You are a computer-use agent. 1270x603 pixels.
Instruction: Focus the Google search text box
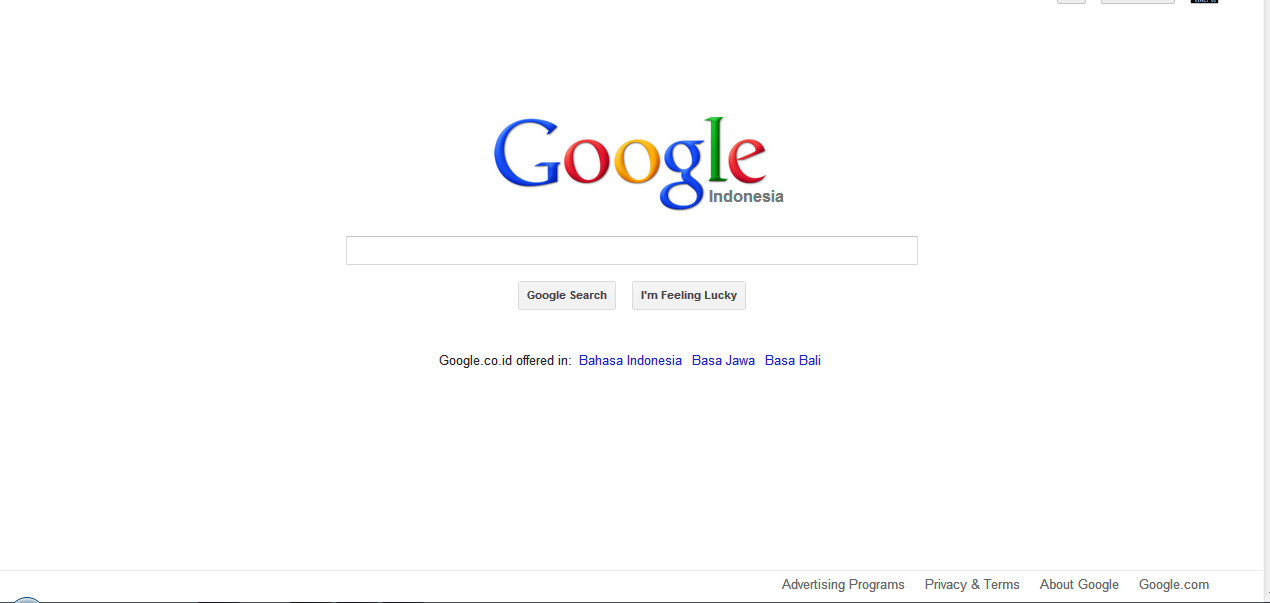click(x=631, y=250)
